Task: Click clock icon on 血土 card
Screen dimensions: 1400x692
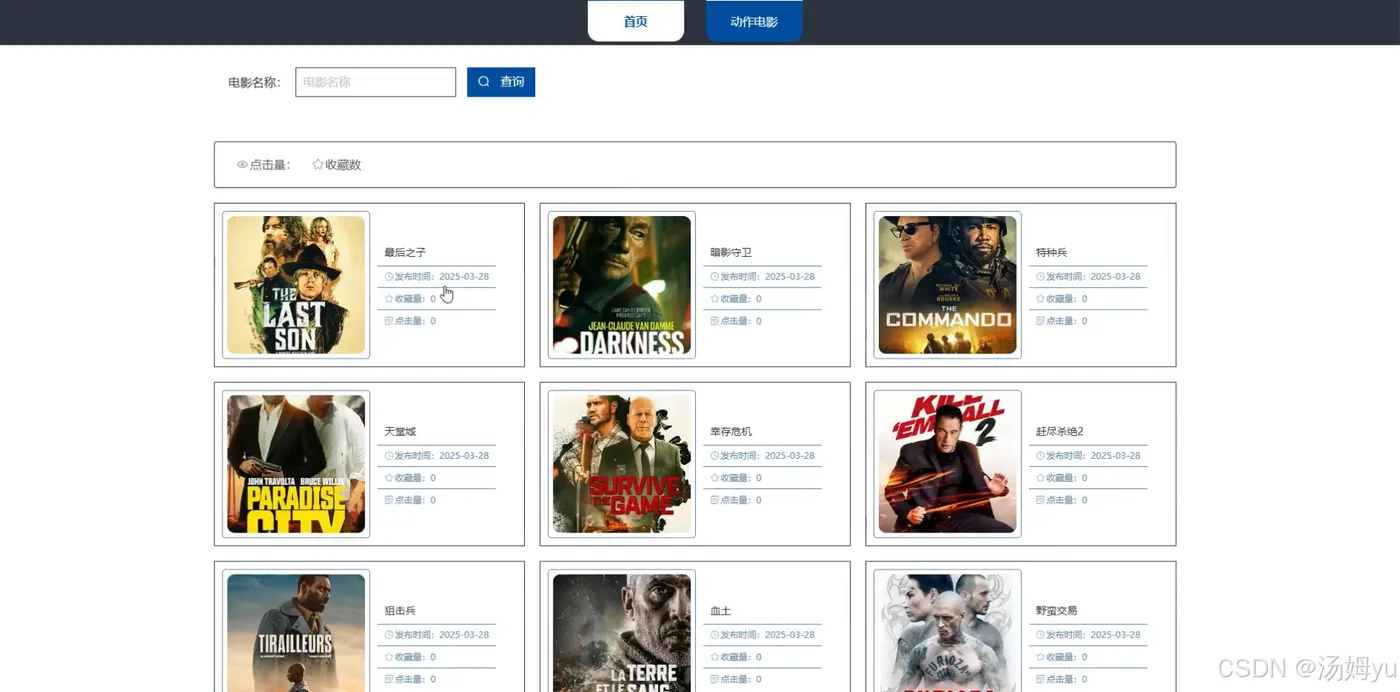Action: (x=715, y=635)
